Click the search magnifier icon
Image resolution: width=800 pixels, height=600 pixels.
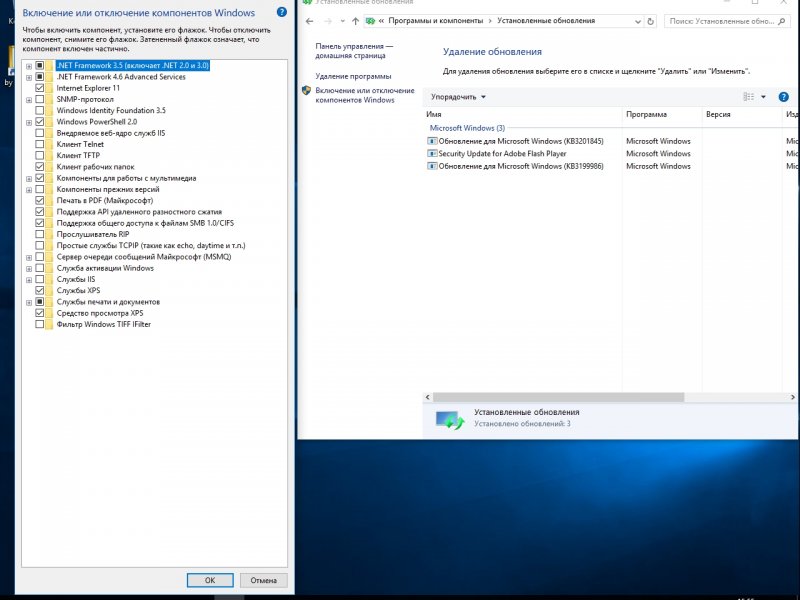(x=782, y=21)
